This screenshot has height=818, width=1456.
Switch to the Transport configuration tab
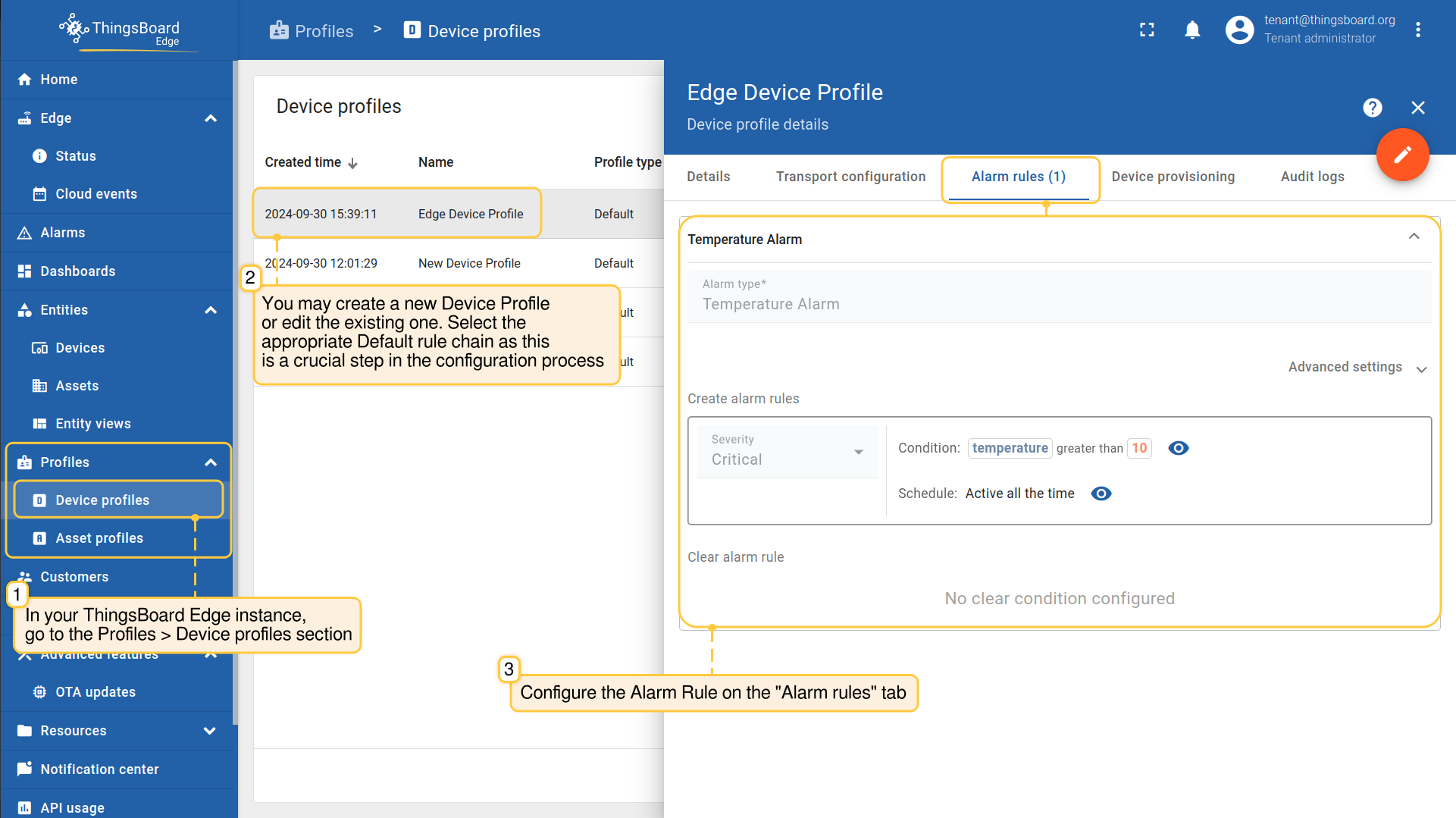pyautogui.click(x=850, y=177)
